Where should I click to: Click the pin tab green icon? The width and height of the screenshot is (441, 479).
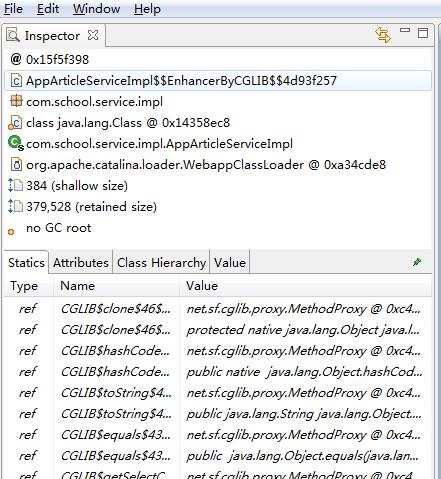[x=417, y=262]
